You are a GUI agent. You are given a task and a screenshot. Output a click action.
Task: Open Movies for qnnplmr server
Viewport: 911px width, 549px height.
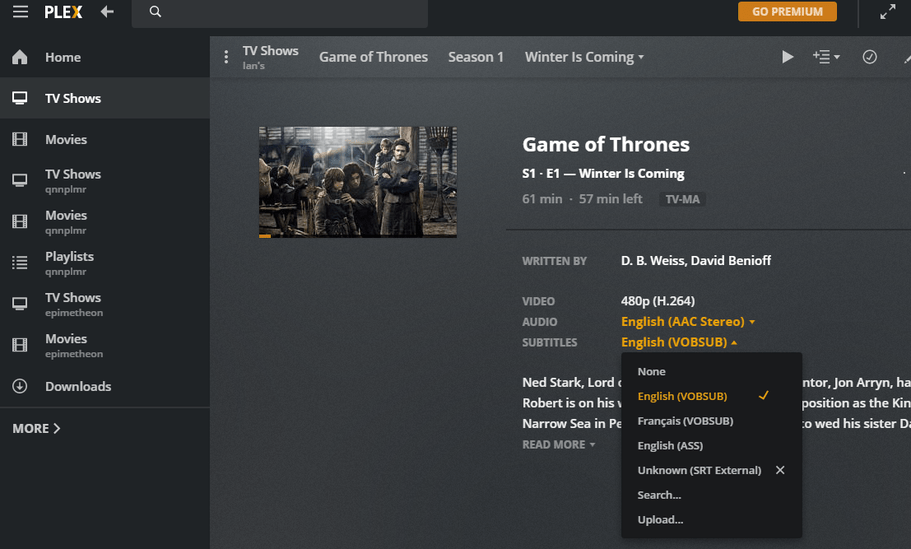[x=105, y=222]
